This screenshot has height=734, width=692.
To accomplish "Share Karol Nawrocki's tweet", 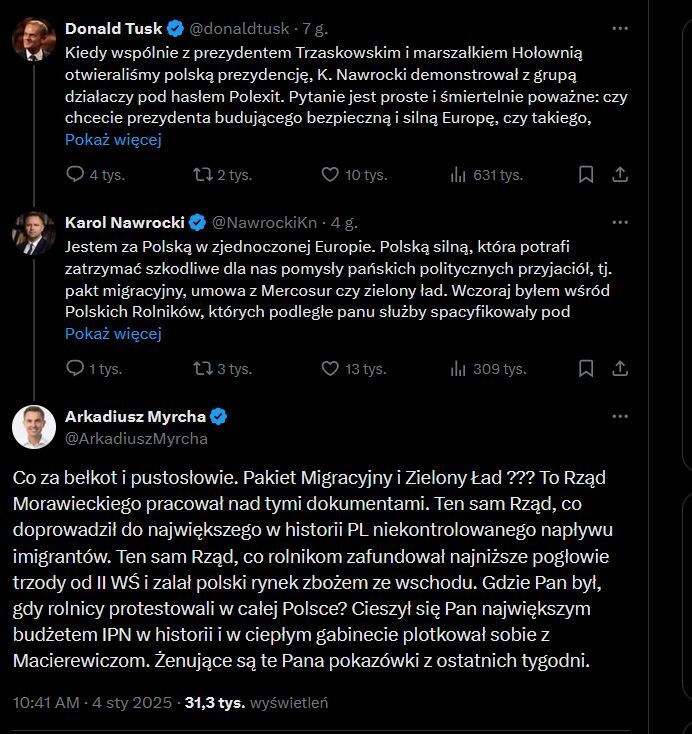I will point(620,368).
